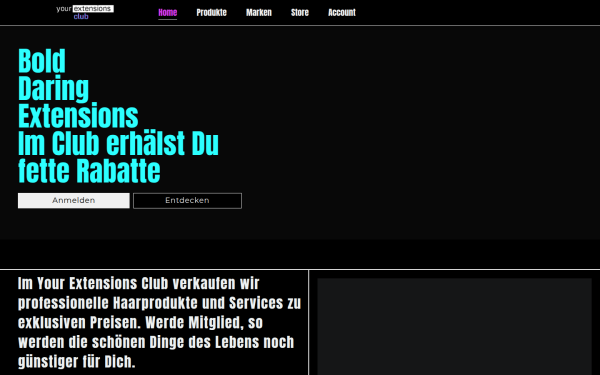
Task: Open the Store navigation link
Action: pos(300,13)
